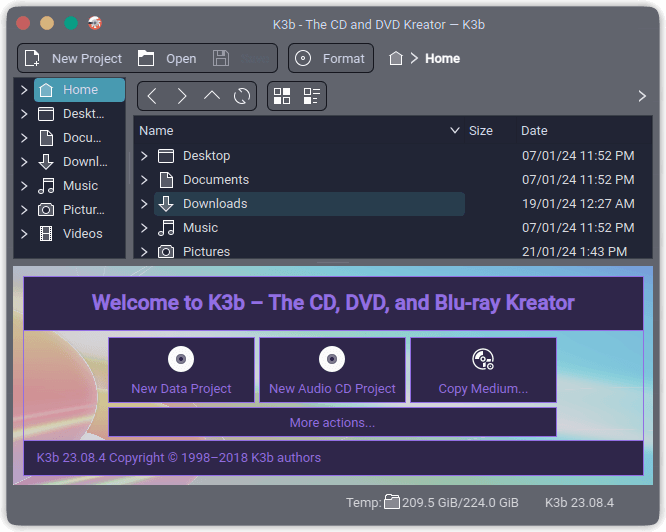Go back in file browser
The image size is (666, 532).
152,96
